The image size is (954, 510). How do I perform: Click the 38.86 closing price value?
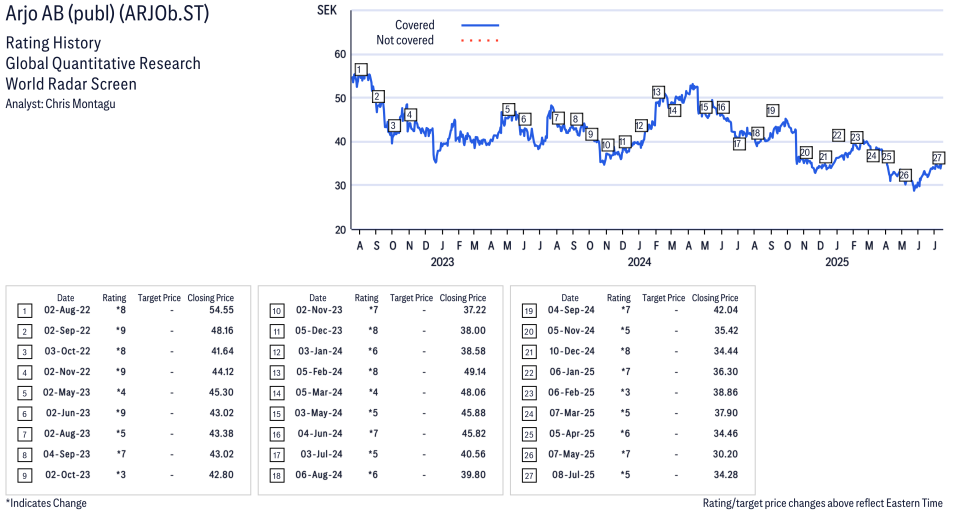pyautogui.click(x=726, y=393)
